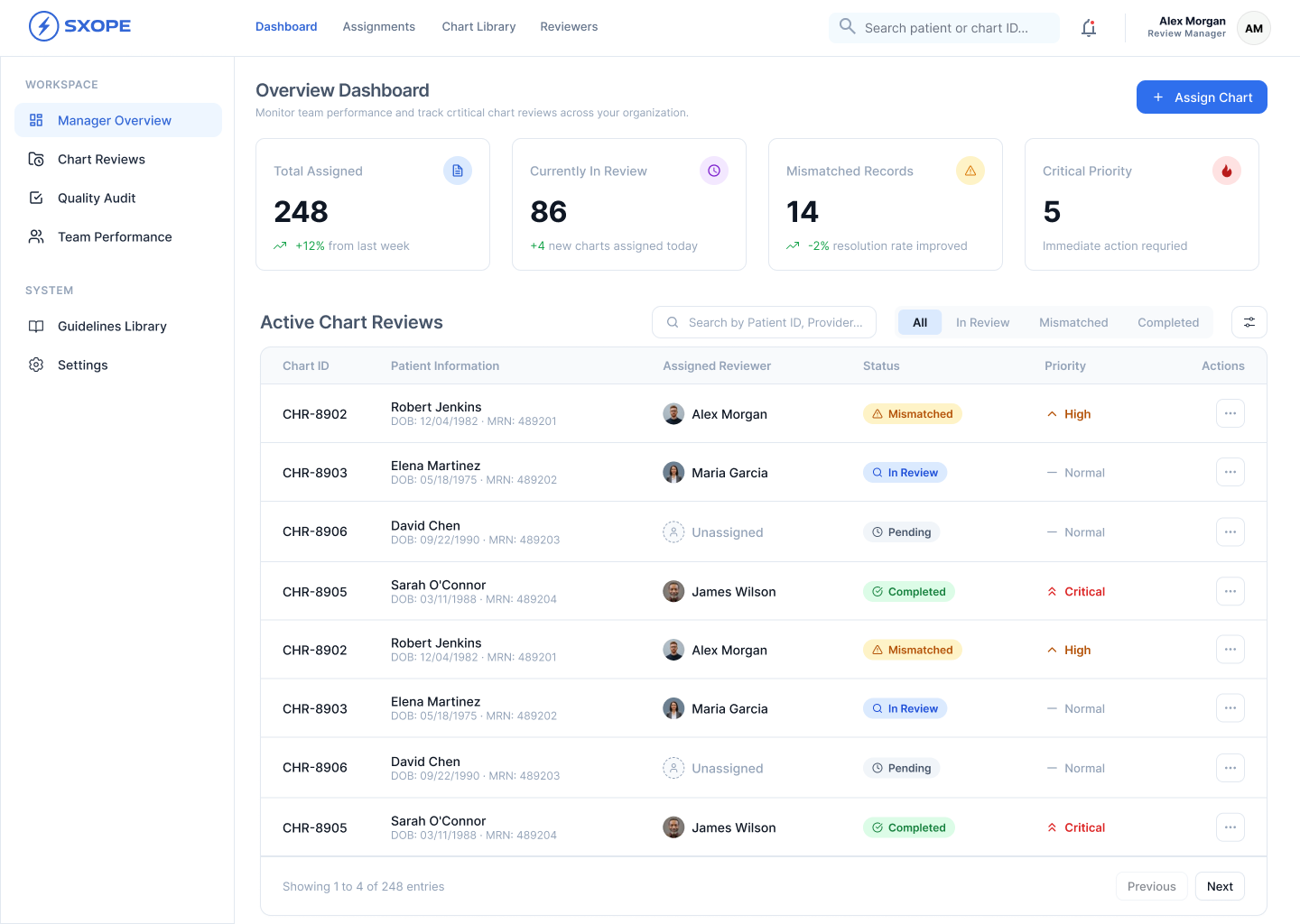
Task: Click the Immediate action required text
Action: (x=1115, y=245)
